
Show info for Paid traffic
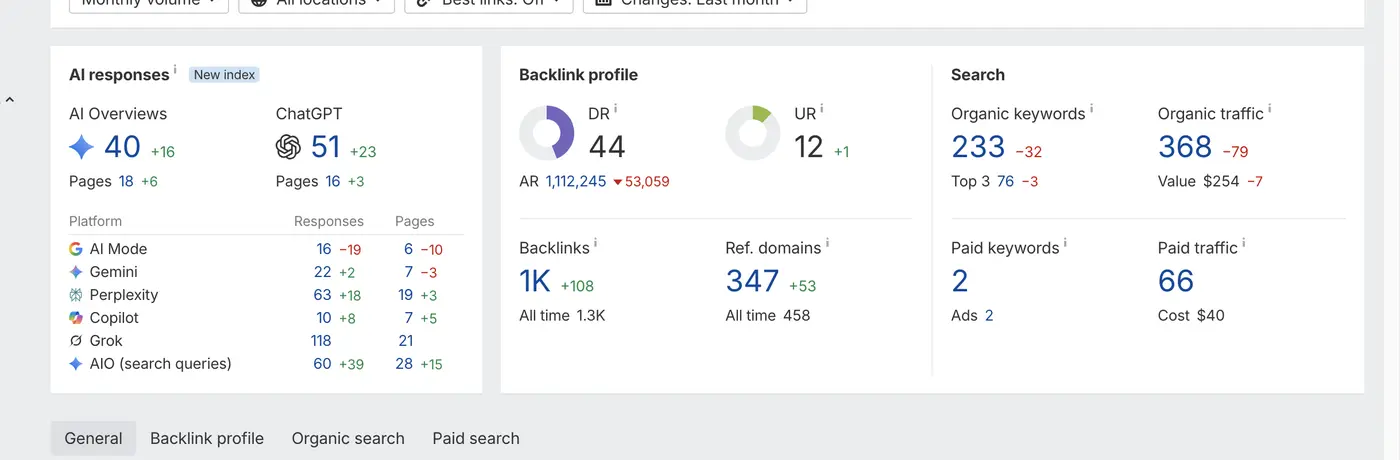1244,243
